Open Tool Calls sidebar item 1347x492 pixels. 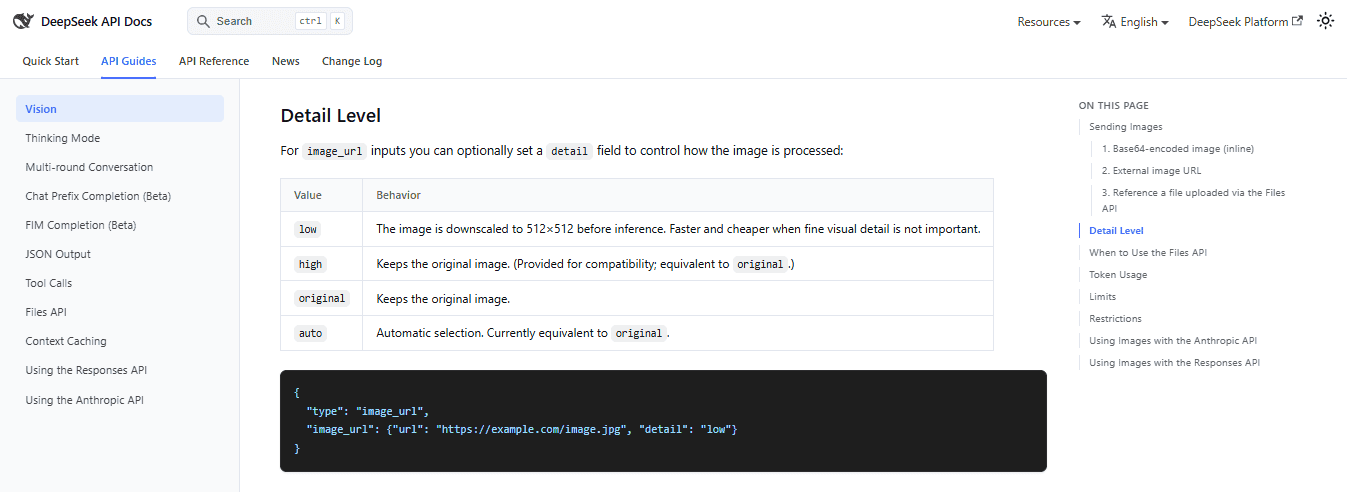[120, 283]
